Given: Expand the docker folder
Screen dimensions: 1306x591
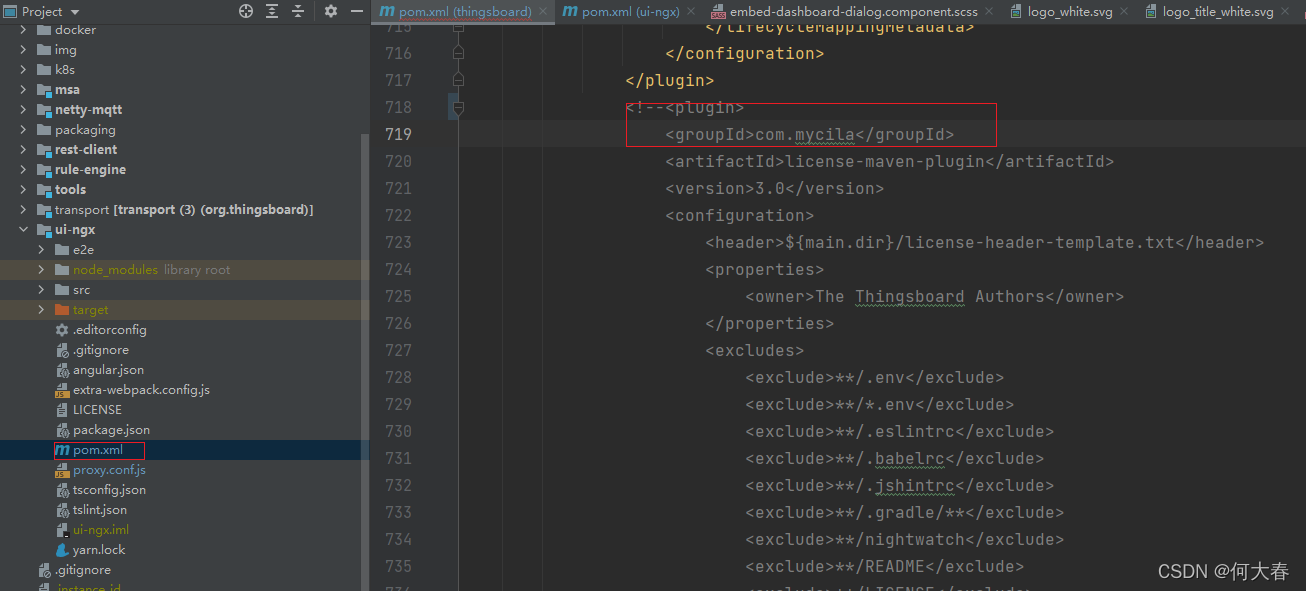Looking at the screenshot, I should [x=24, y=30].
